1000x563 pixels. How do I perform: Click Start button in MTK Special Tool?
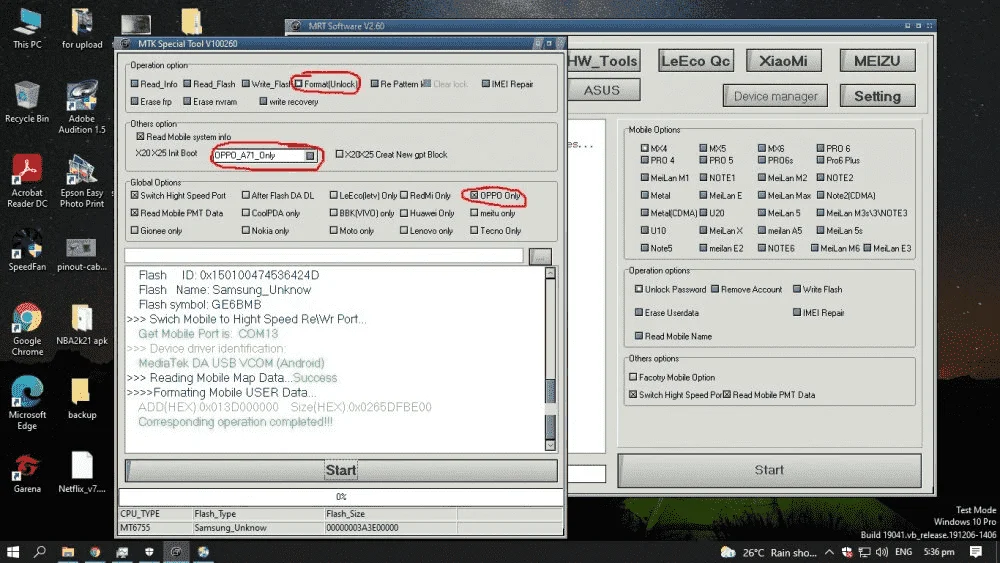point(341,471)
